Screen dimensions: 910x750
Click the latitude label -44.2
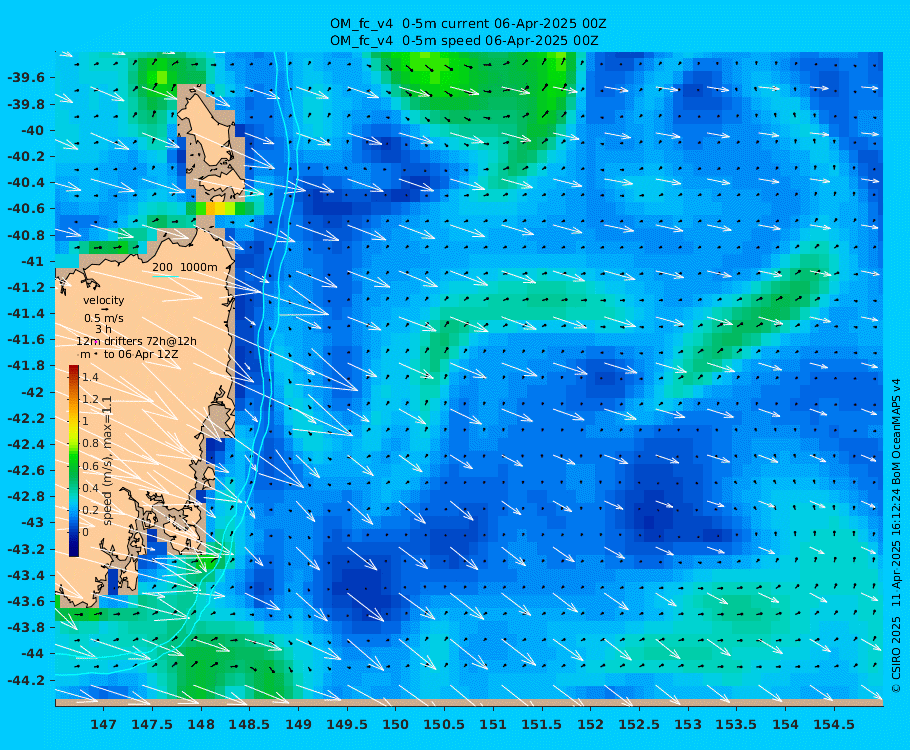click(26, 680)
